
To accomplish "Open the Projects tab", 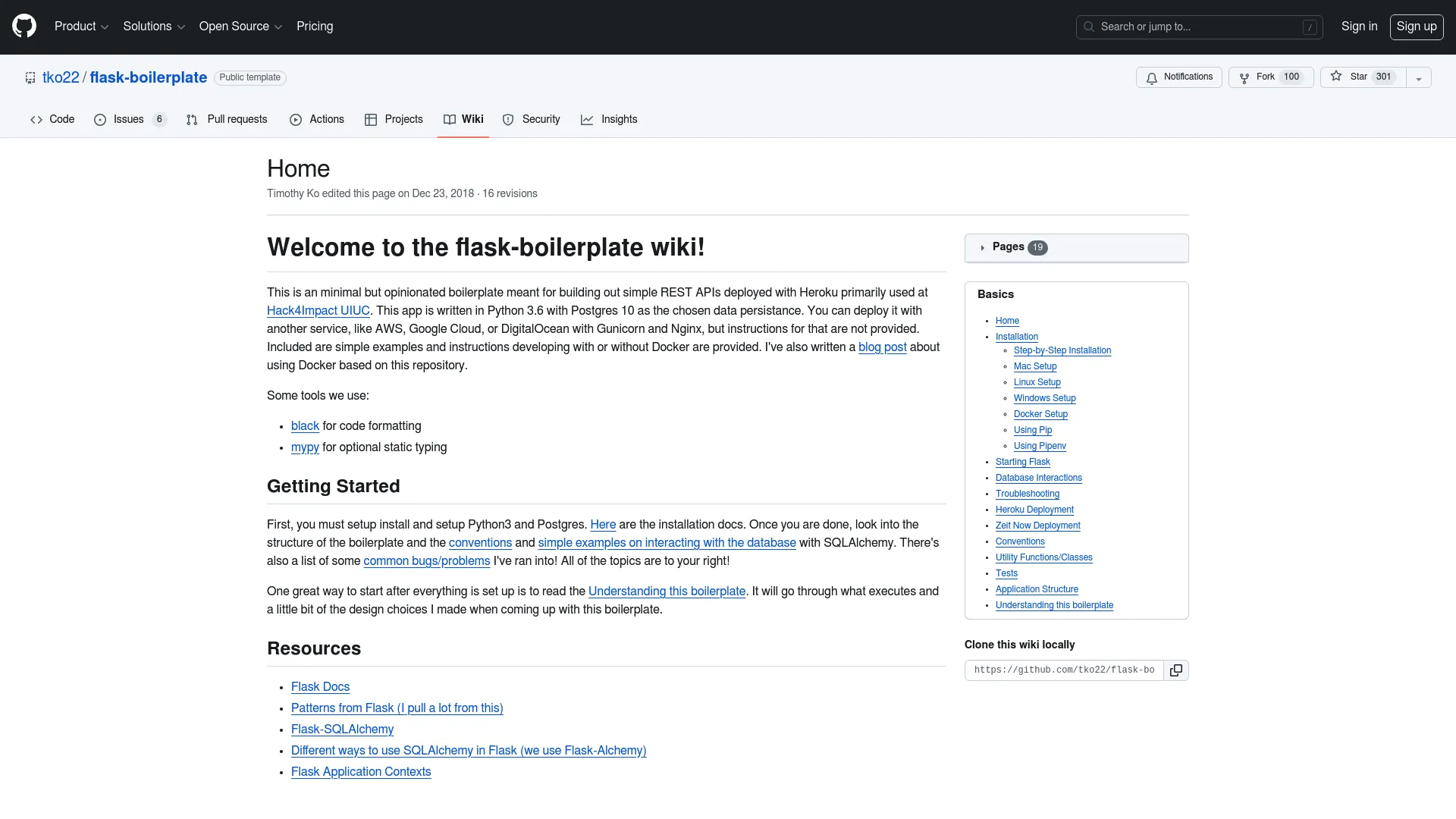I will [x=394, y=120].
